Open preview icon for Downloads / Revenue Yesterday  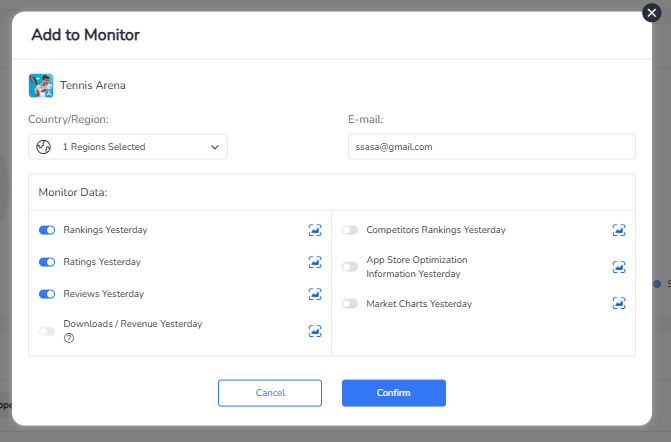pyautogui.click(x=315, y=331)
